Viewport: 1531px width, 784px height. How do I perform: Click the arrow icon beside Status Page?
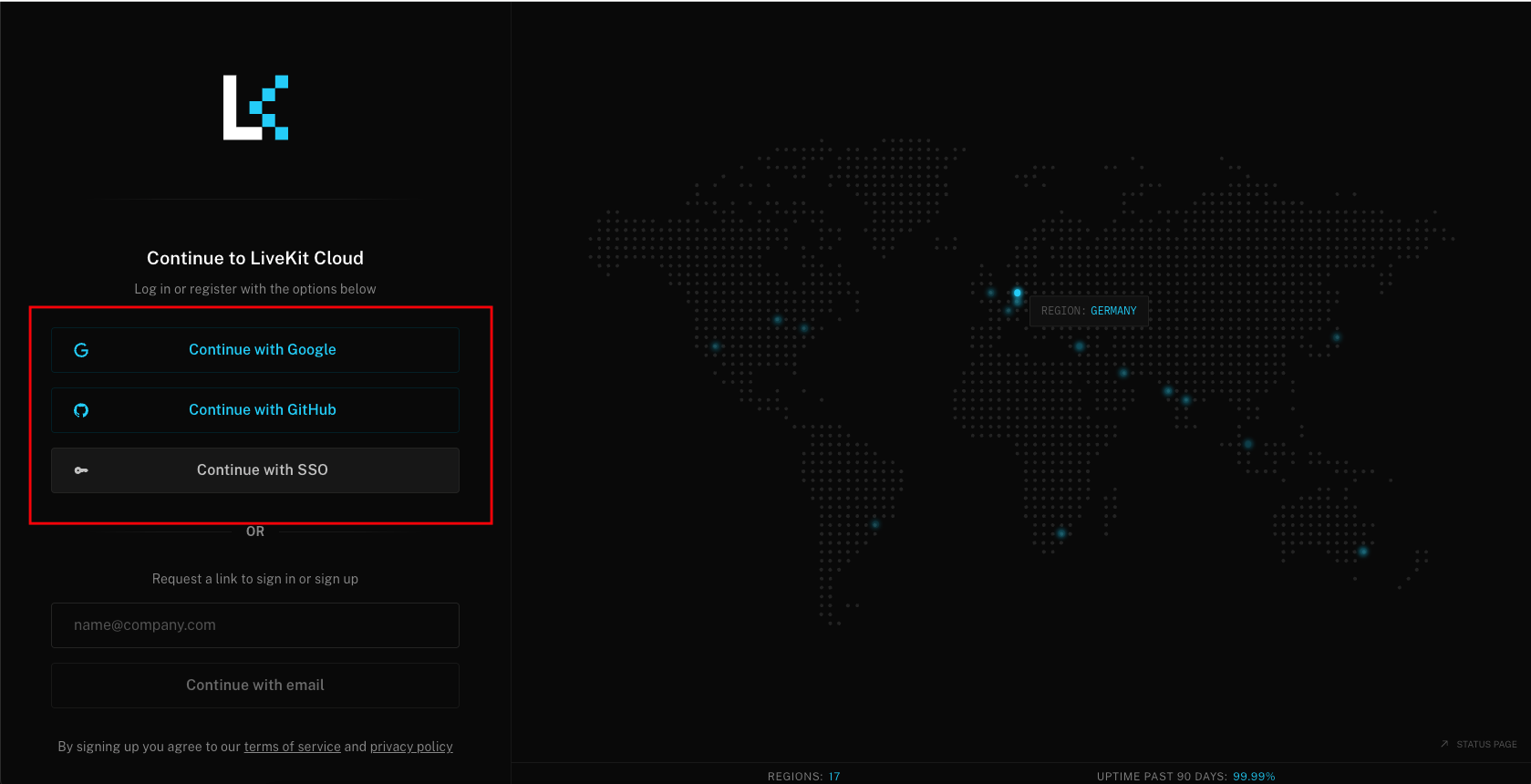(x=1444, y=744)
